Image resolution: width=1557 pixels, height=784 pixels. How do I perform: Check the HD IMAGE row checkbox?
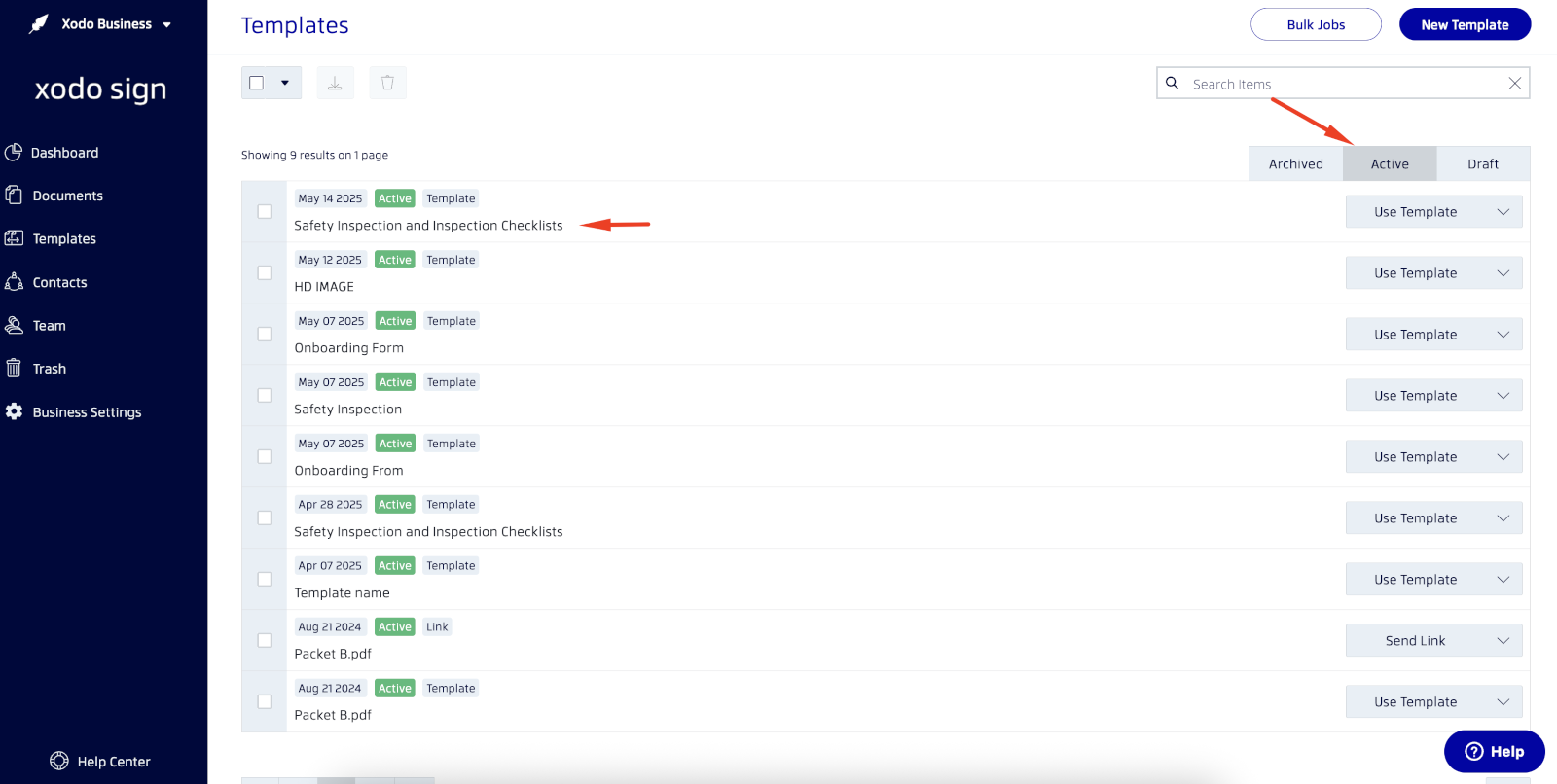(265, 273)
